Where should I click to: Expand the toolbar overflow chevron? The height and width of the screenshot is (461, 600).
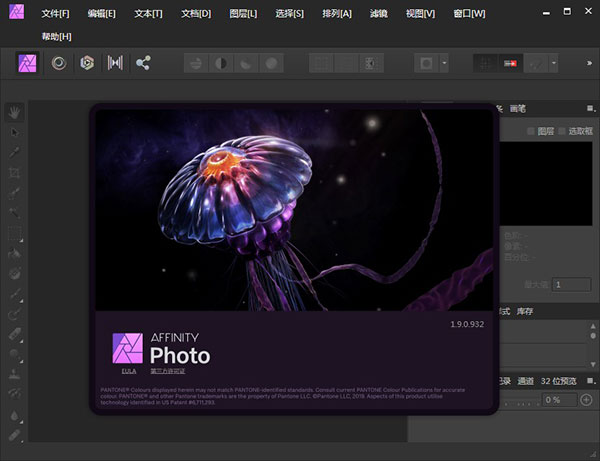[x=589, y=63]
